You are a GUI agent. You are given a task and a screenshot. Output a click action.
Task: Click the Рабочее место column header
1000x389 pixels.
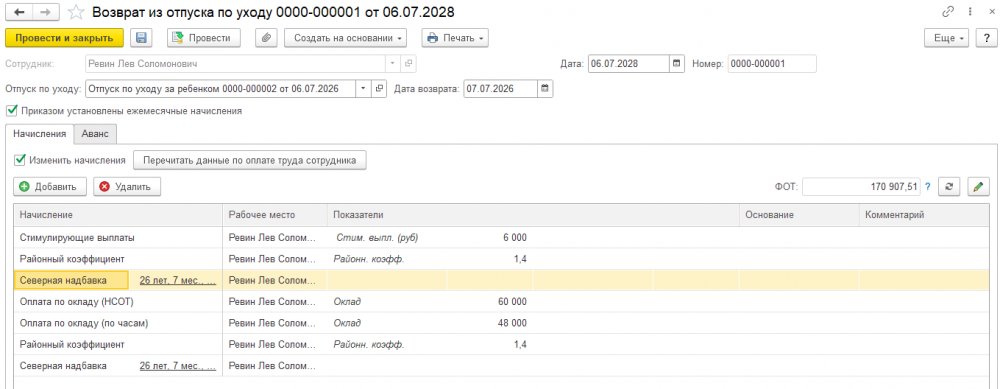pyautogui.click(x=274, y=215)
